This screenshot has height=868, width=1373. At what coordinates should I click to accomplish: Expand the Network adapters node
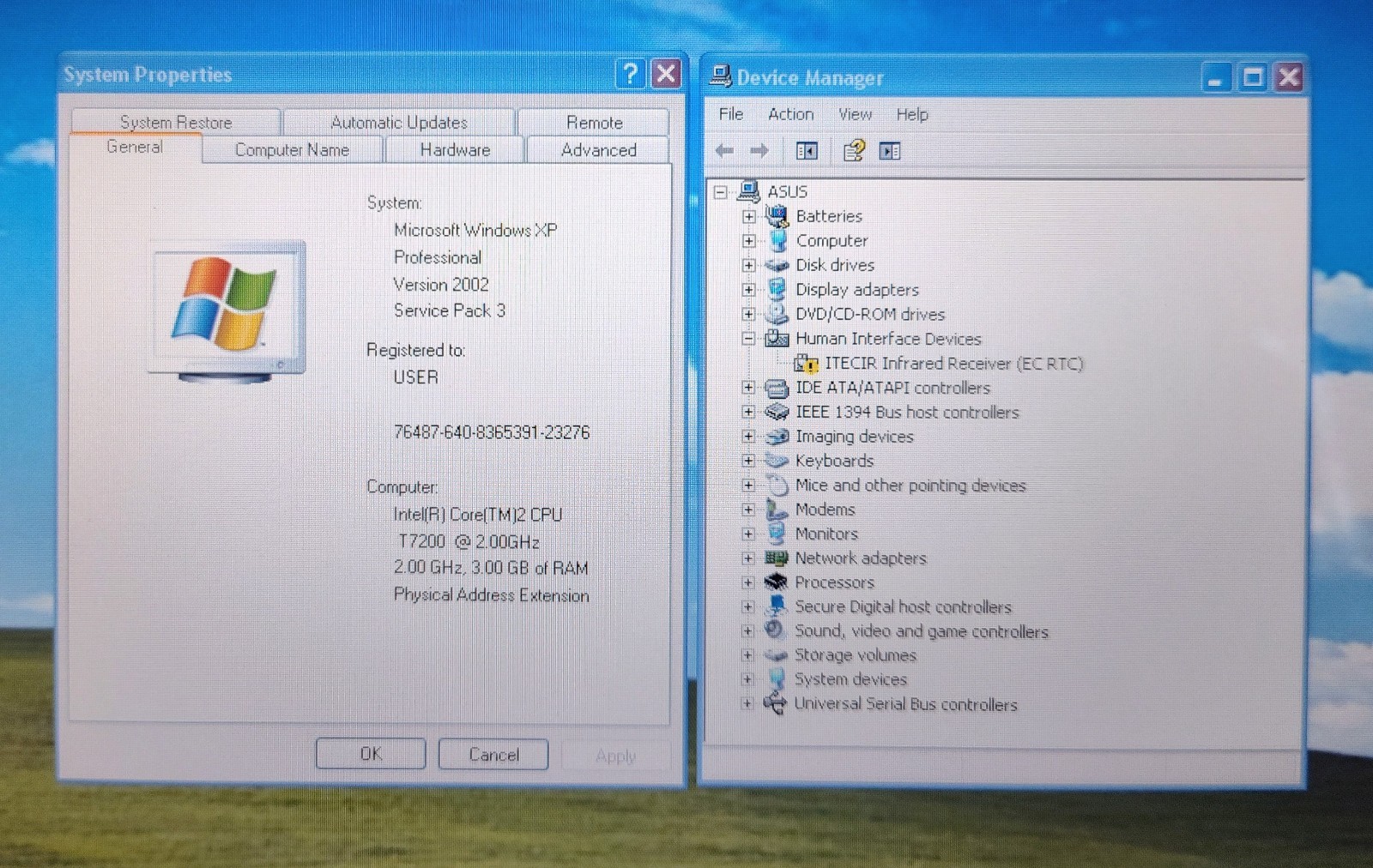tap(747, 558)
